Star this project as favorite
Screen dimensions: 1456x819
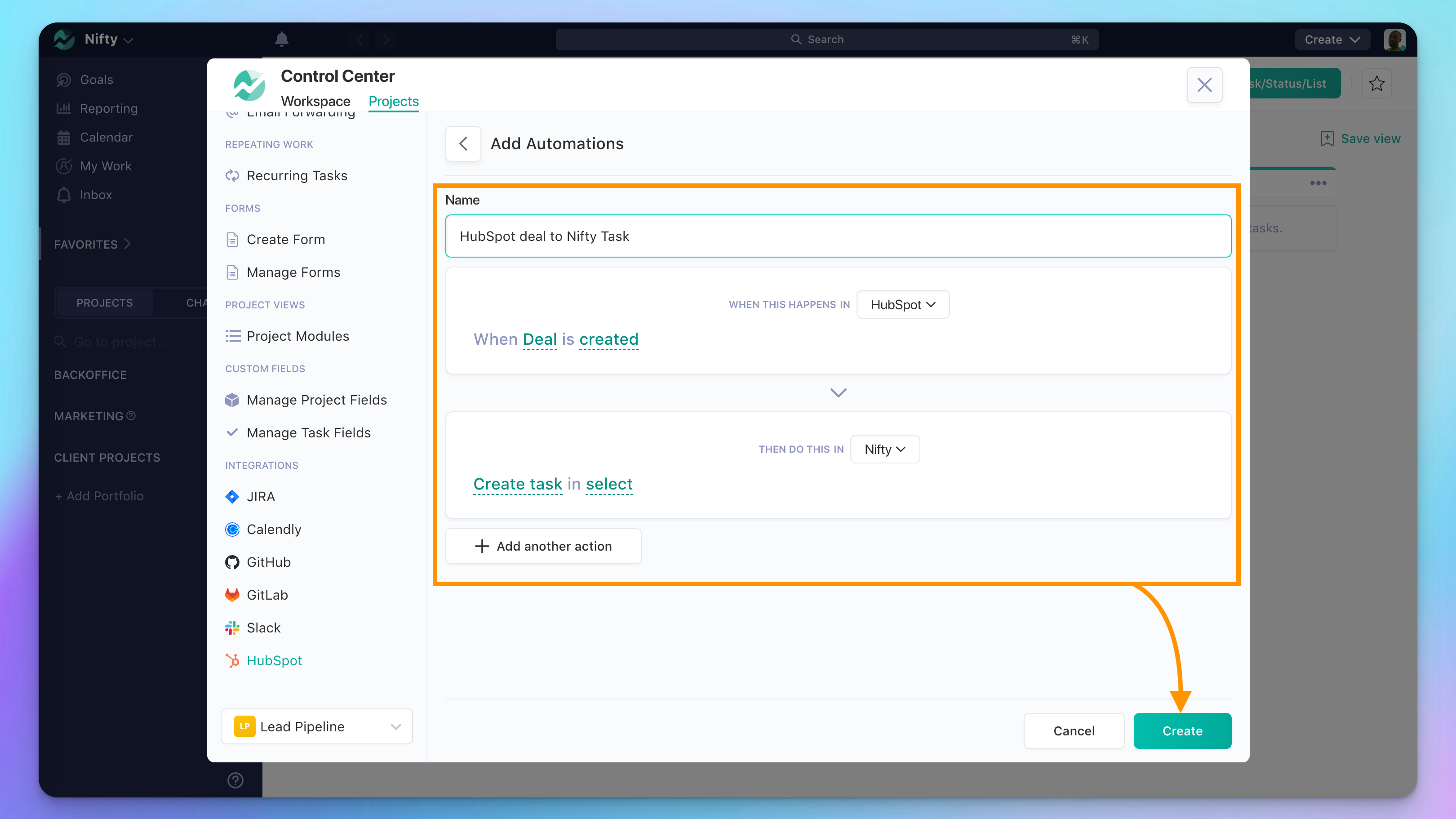tap(1376, 84)
